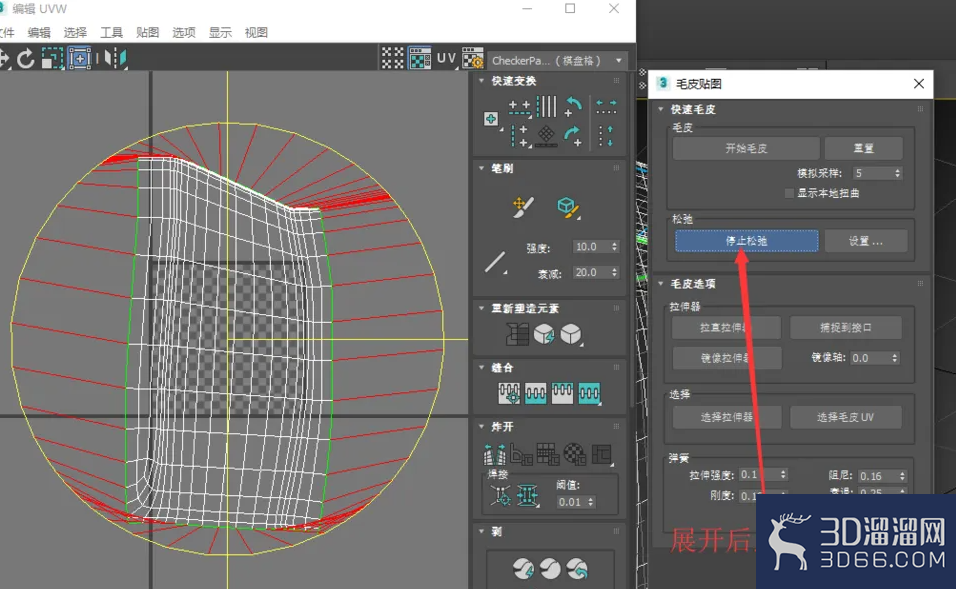Click the freeform mode toolbar icon
The height and width of the screenshot is (589, 956).
tap(80, 59)
